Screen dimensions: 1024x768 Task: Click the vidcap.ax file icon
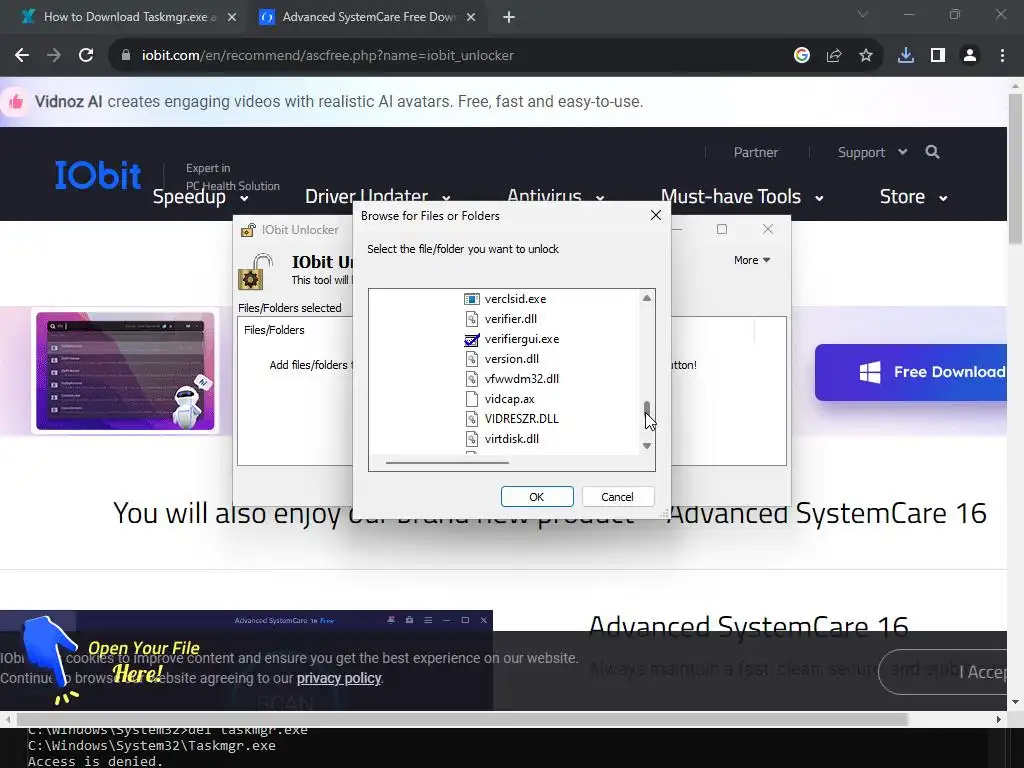click(472, 399)
